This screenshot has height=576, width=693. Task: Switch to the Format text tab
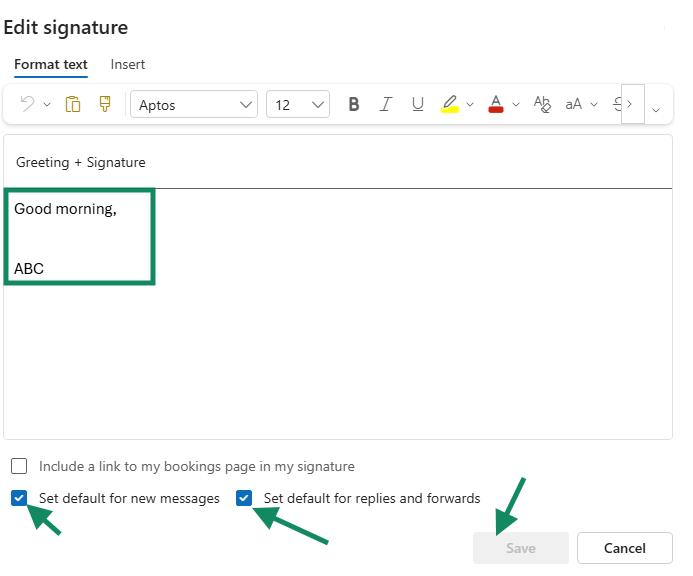(x=51, y=65)
